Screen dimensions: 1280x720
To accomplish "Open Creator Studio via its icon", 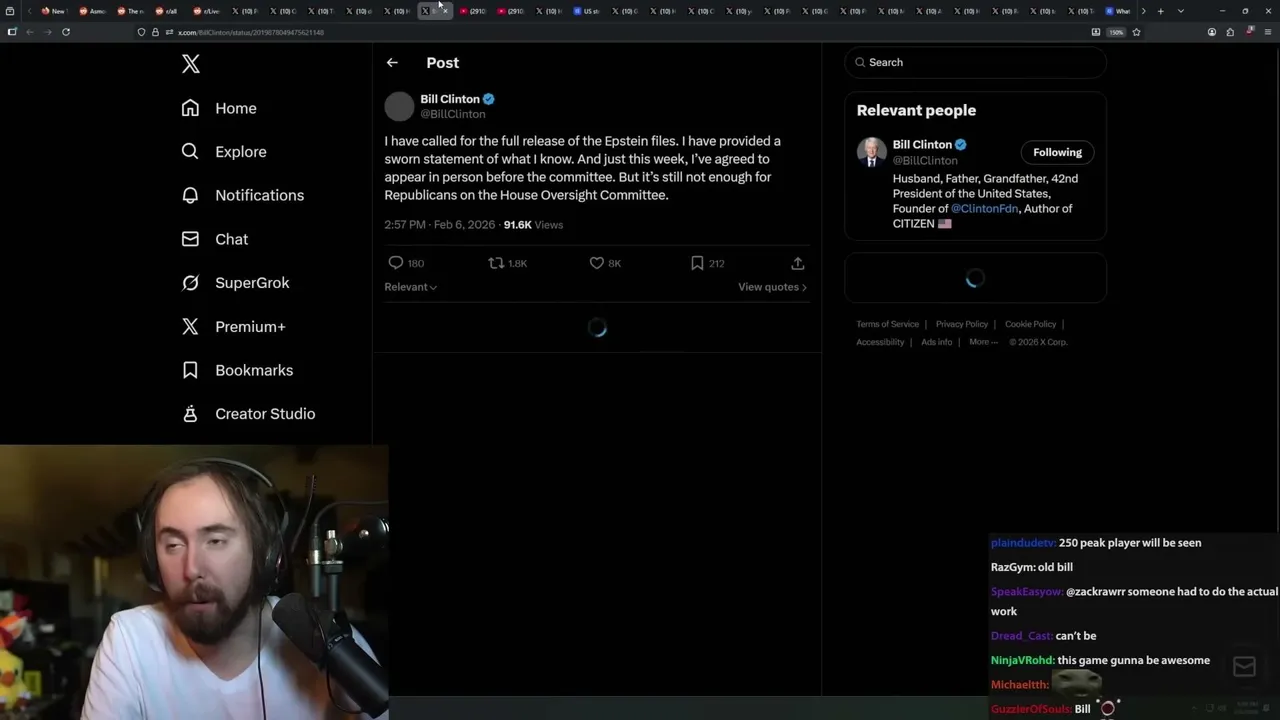I will (190, 414).
